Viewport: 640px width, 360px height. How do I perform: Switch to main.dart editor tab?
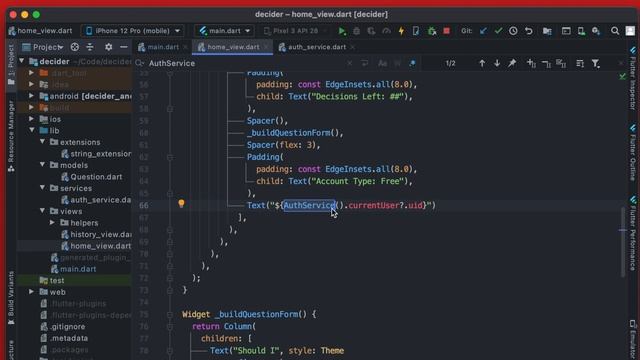[162, 47]
